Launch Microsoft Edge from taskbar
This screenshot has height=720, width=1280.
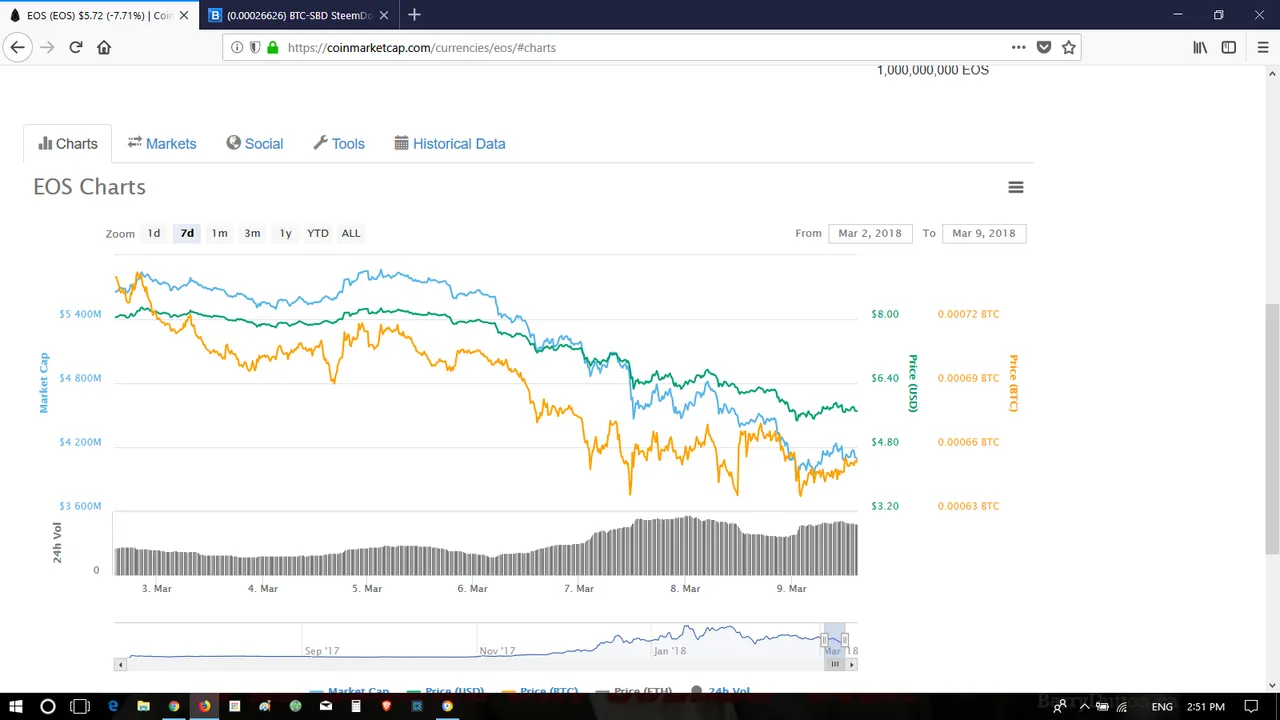tap(113, 706)
